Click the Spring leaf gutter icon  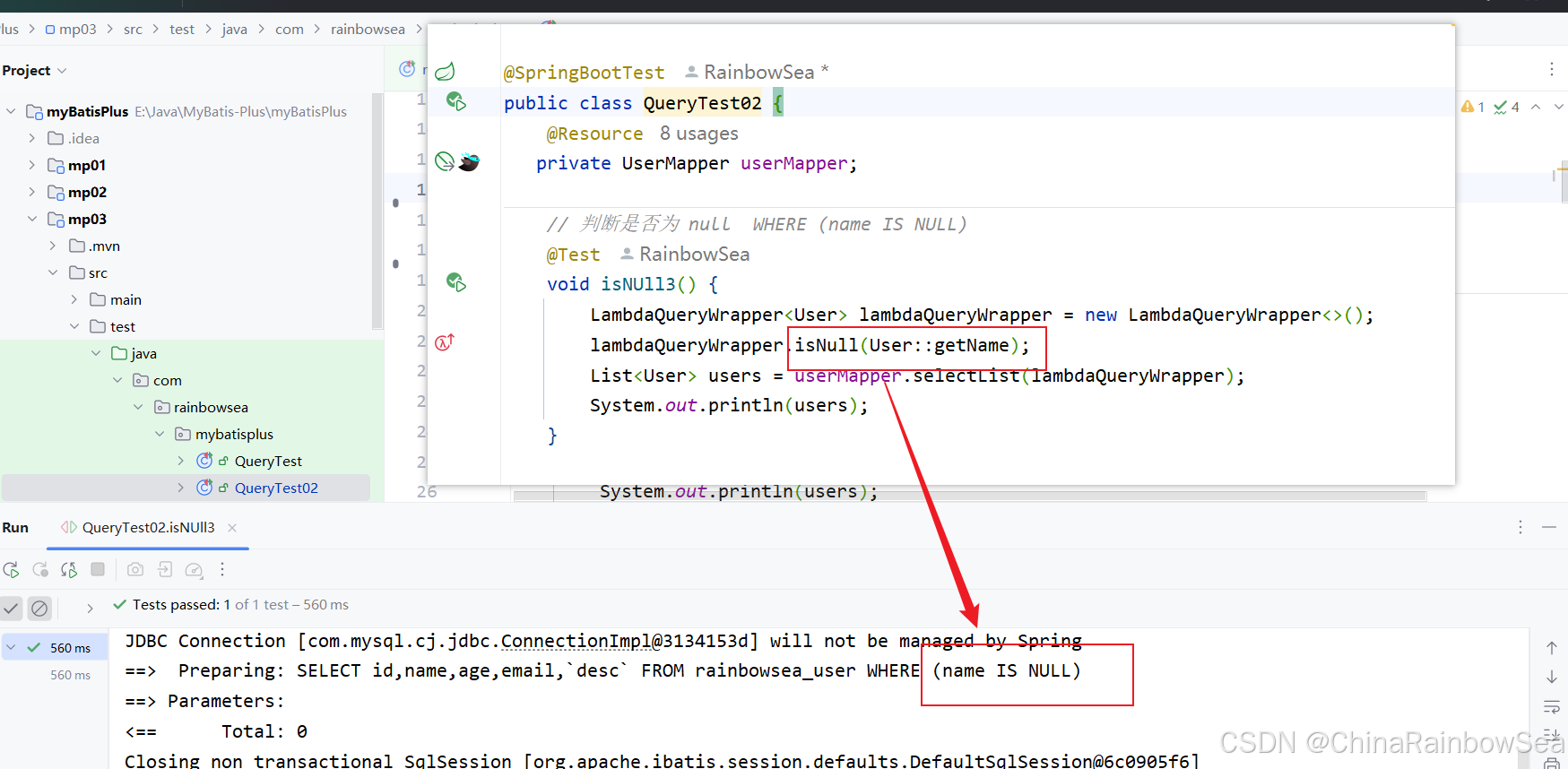click(x=446, y=71)
